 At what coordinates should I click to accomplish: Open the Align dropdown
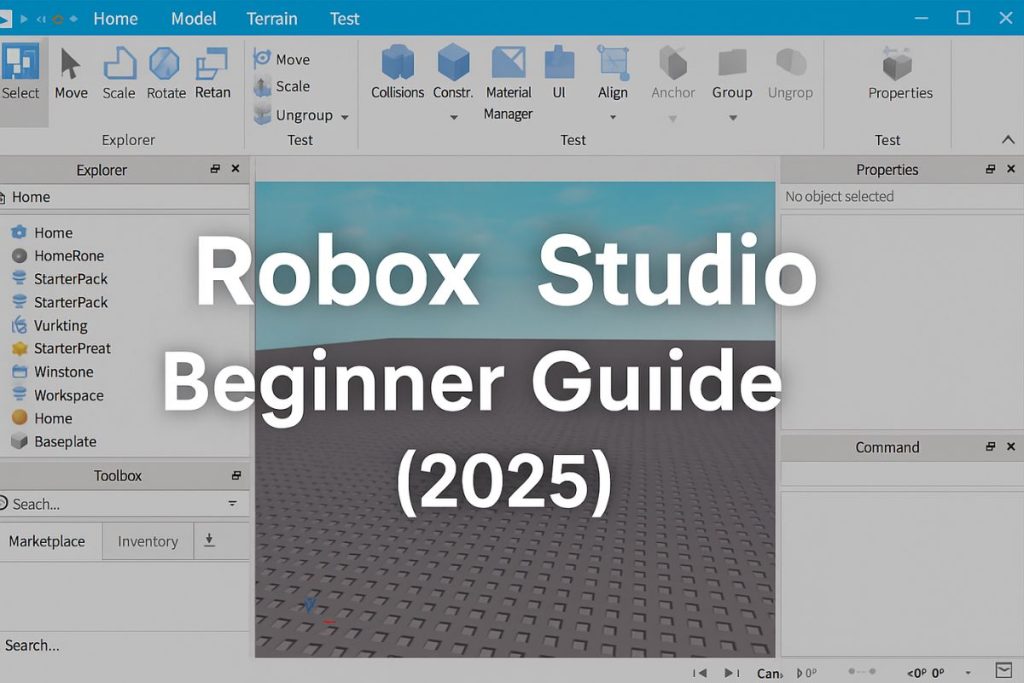click(613, 116)
